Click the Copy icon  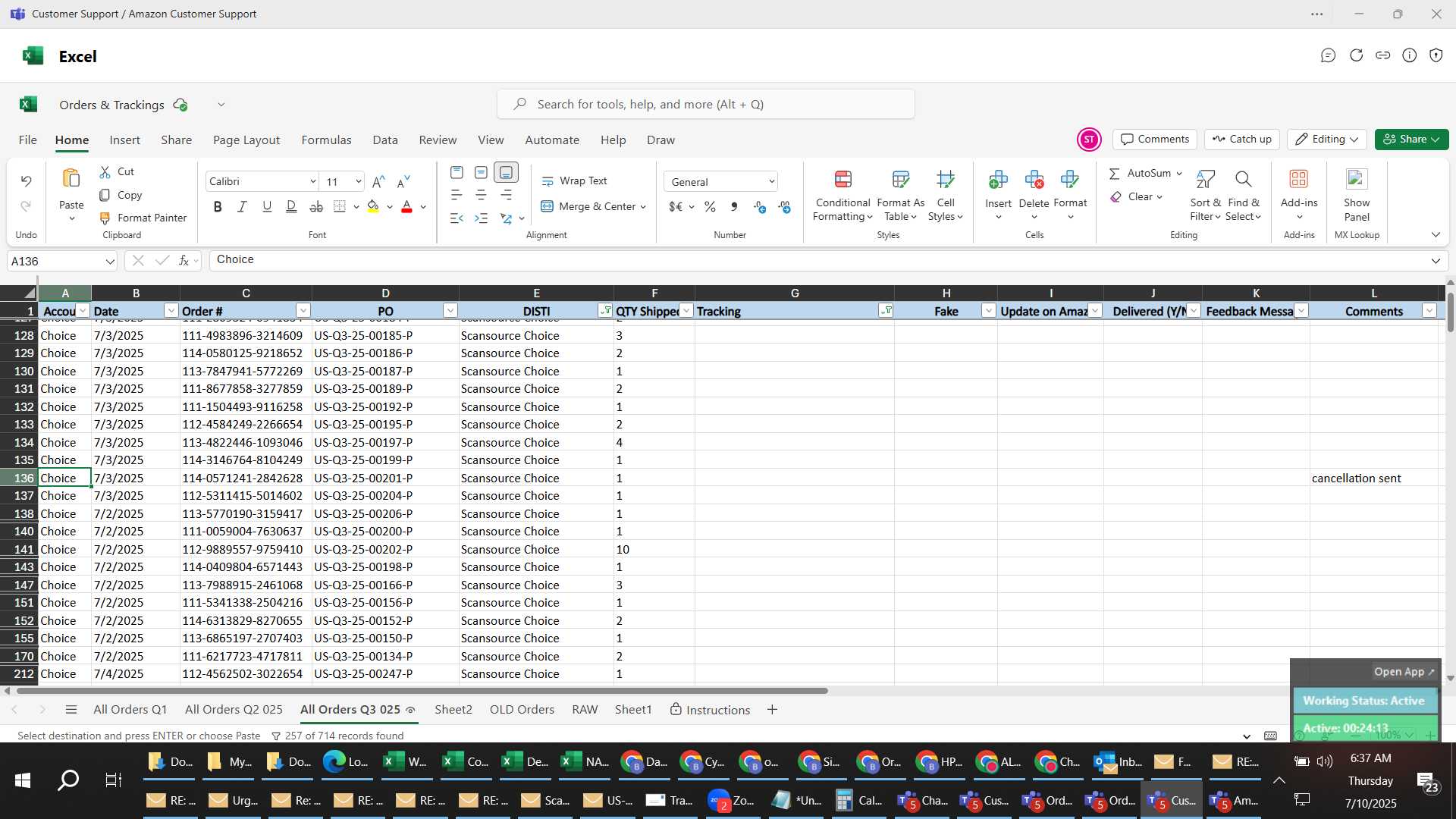point(105,195)
